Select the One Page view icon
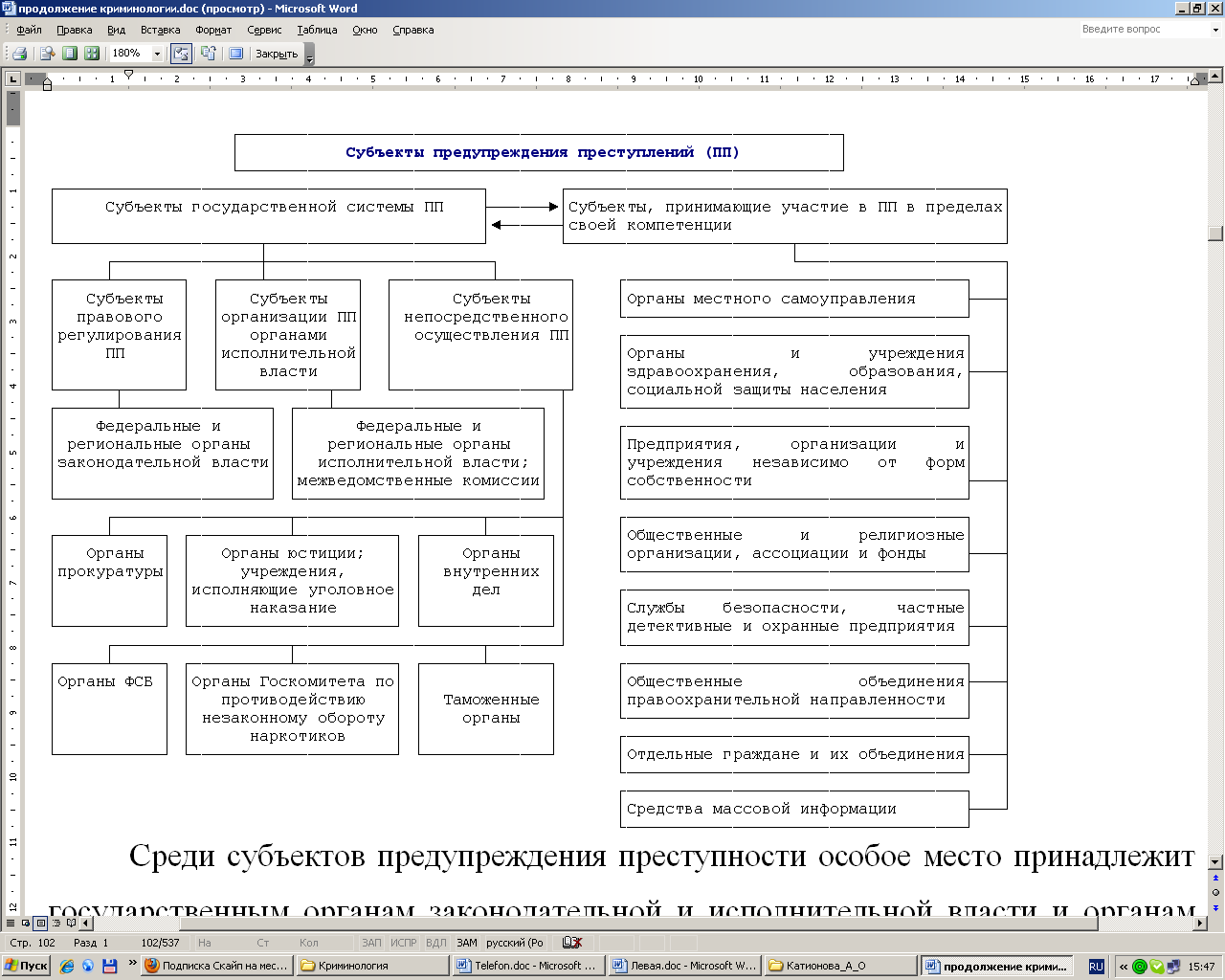This screenshot has height=980, width=1225. (69, 54)
